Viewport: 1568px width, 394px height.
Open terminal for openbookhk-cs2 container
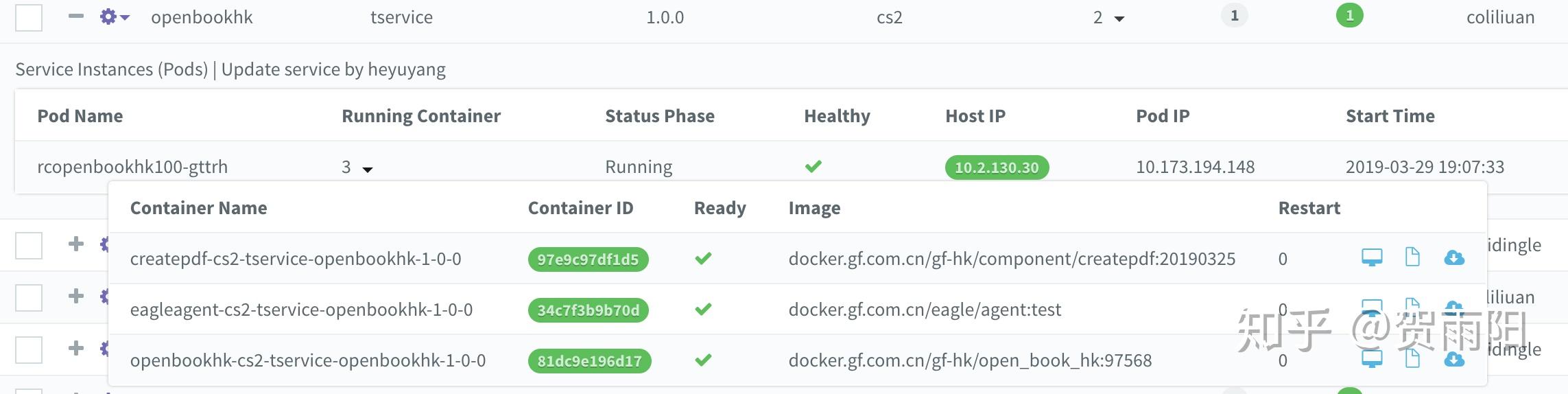[x=1371, y=359]
